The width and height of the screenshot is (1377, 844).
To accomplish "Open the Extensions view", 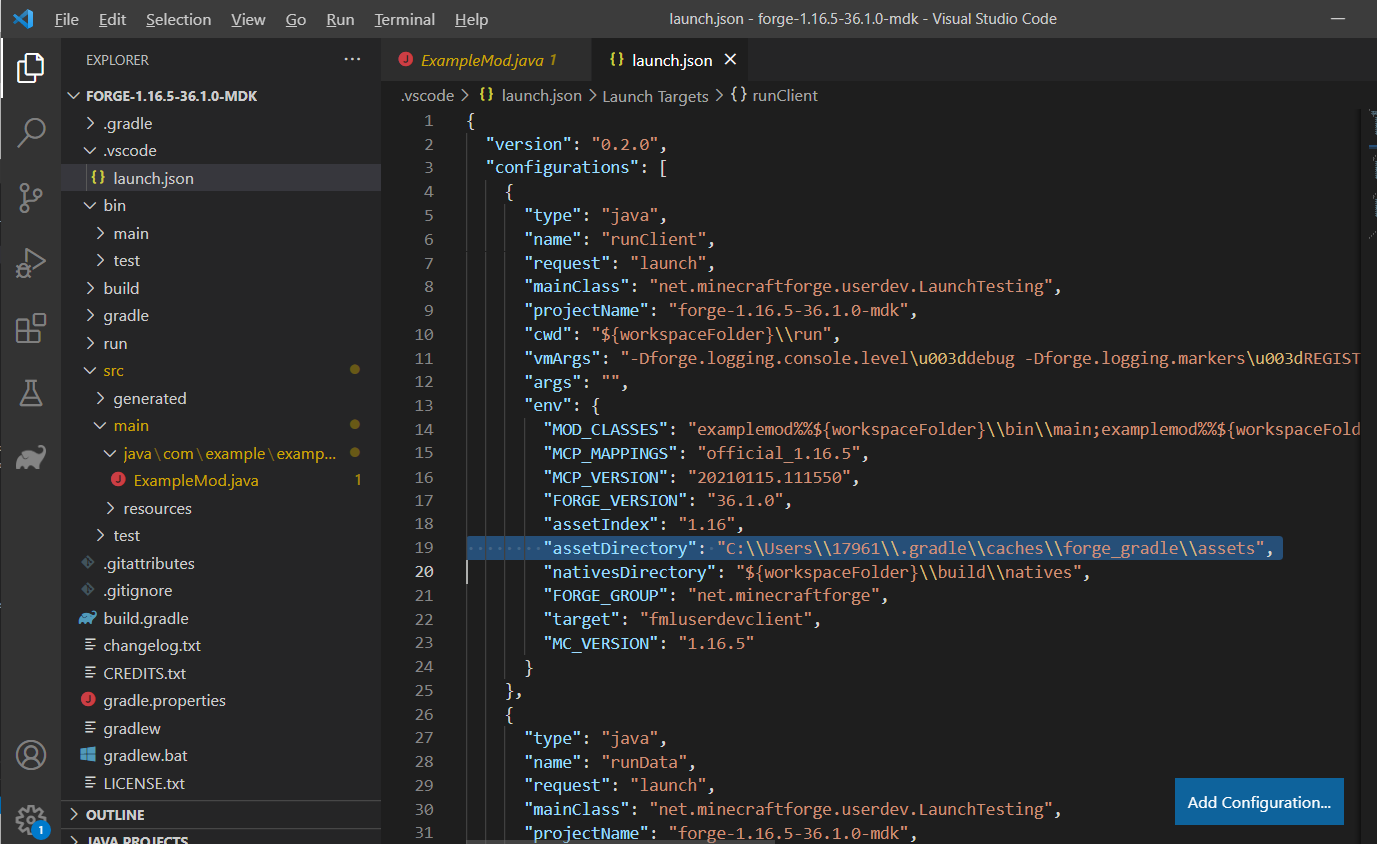I will tap(30, 328).
